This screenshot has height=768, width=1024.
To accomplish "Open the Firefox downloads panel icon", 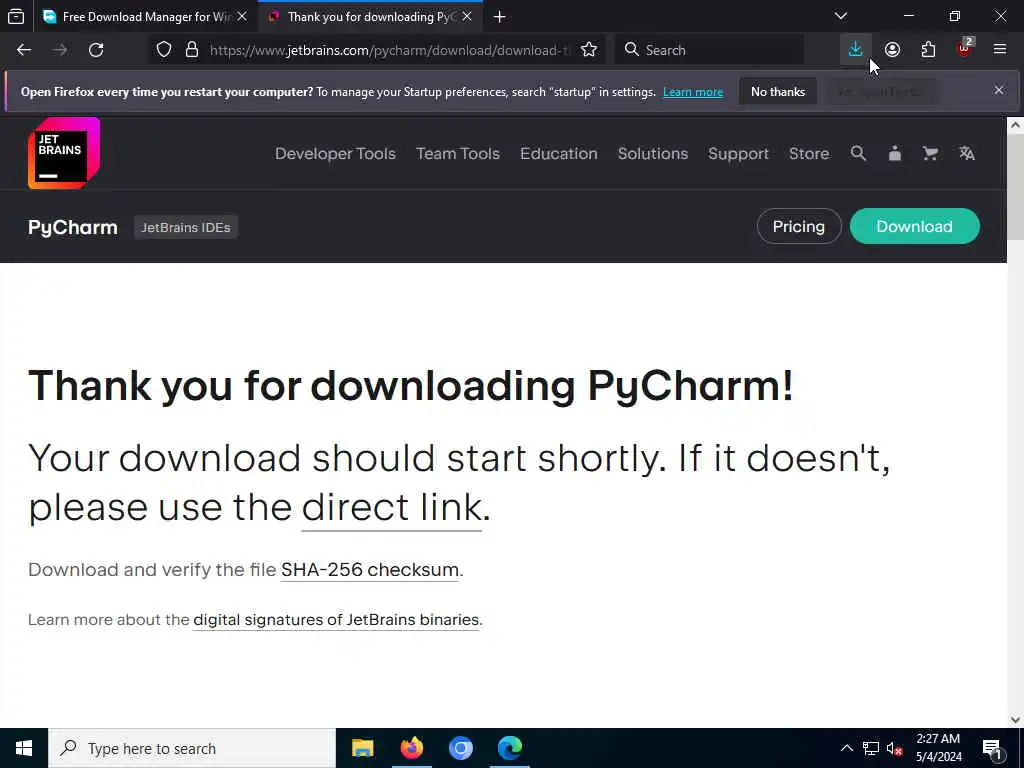I will pos(855,50).
